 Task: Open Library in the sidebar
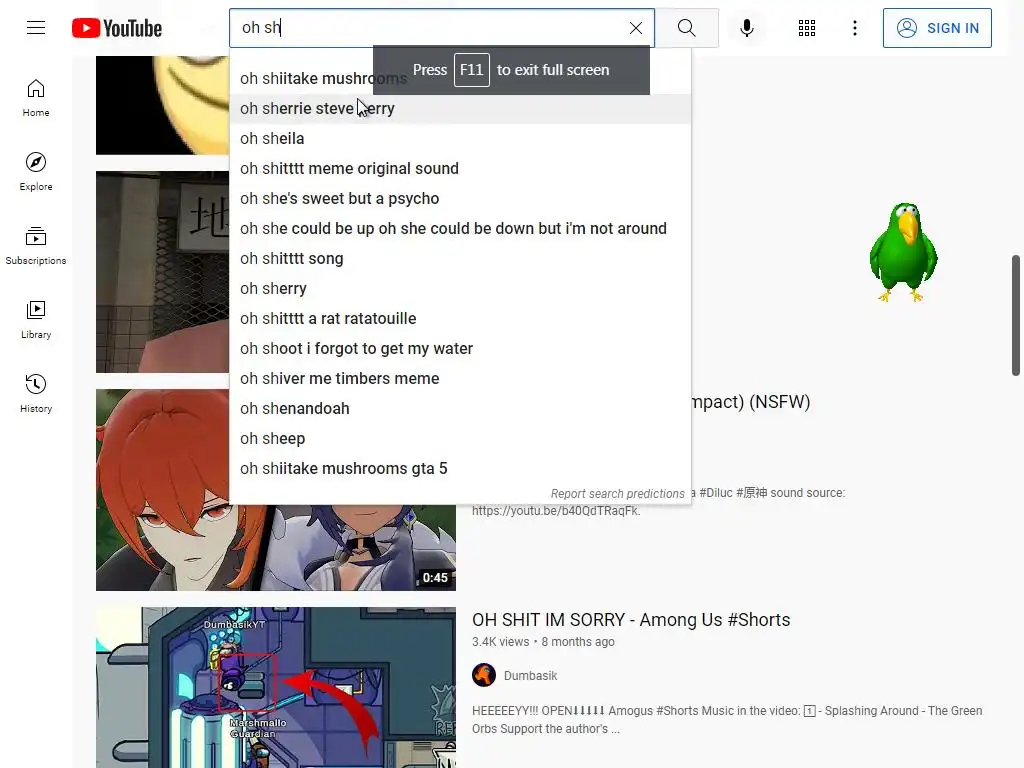click(36, 320)
